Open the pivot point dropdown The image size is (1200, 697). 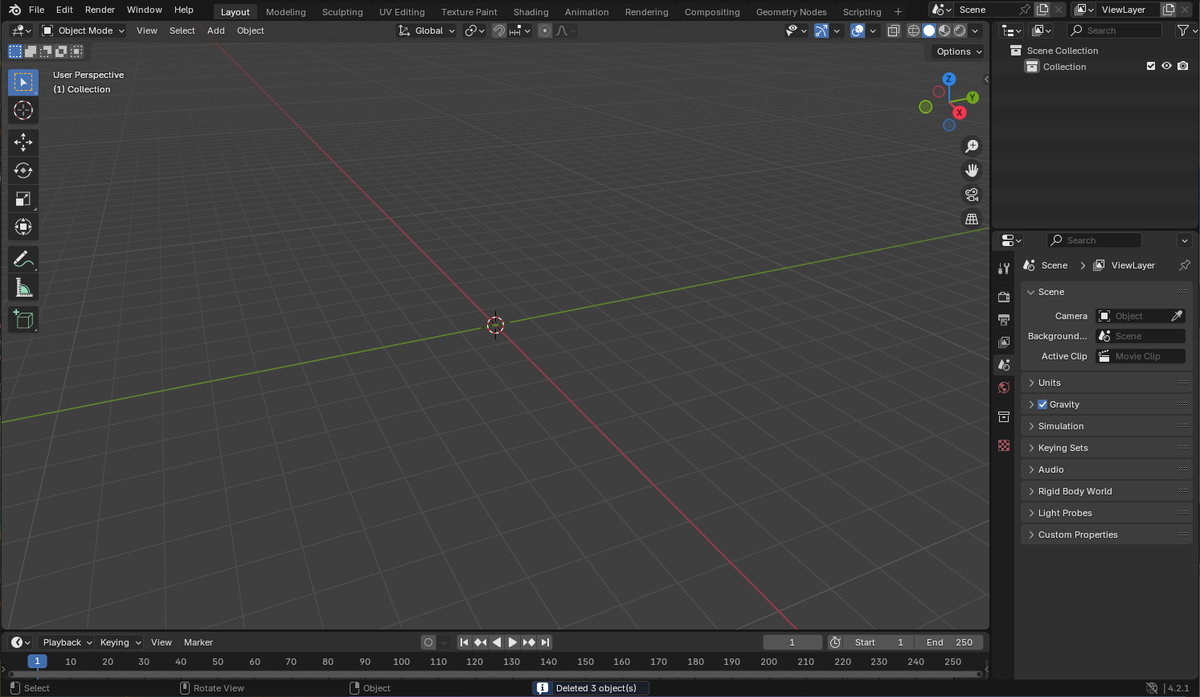tap(475, 30)
